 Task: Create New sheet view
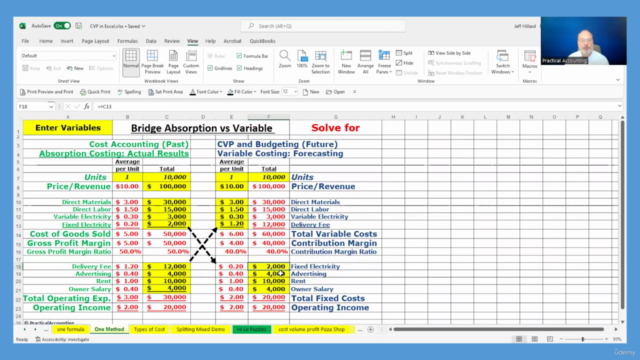click(75, 68)
